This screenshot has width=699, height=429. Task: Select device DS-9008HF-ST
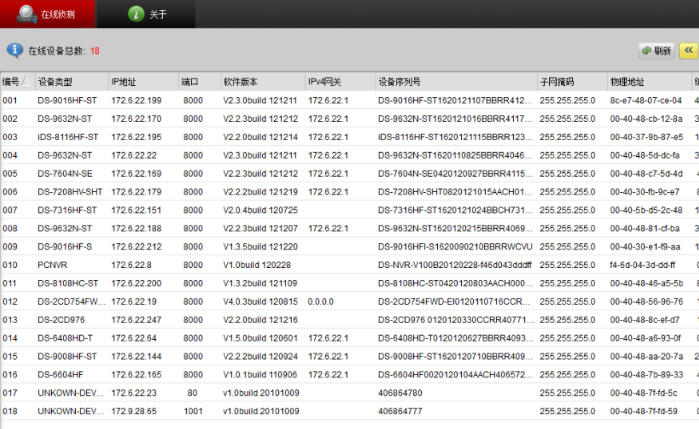tap(67, 356)
